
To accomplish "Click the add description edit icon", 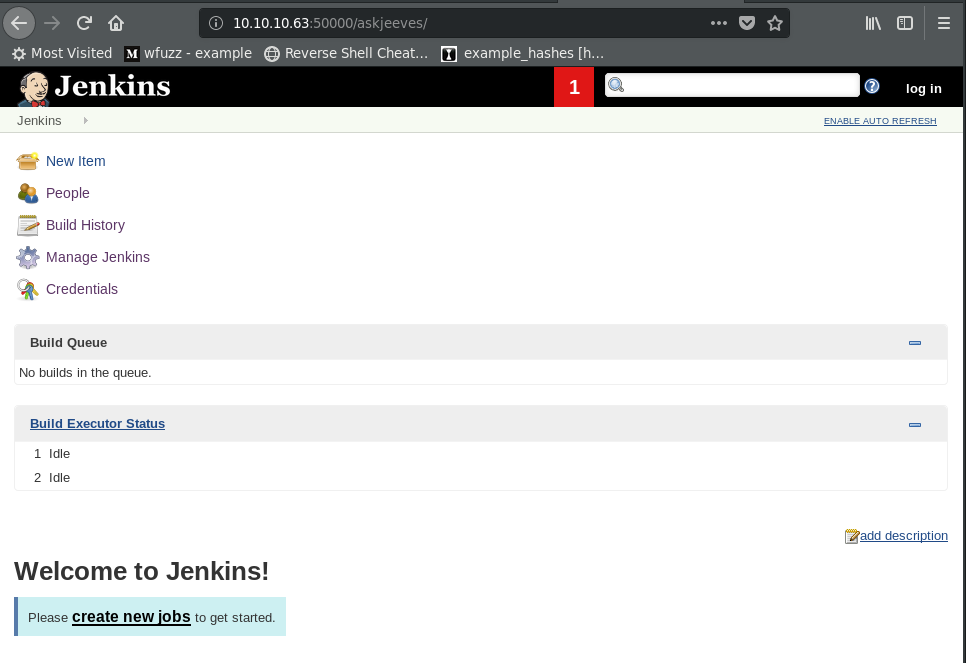I will coord(852,536).
